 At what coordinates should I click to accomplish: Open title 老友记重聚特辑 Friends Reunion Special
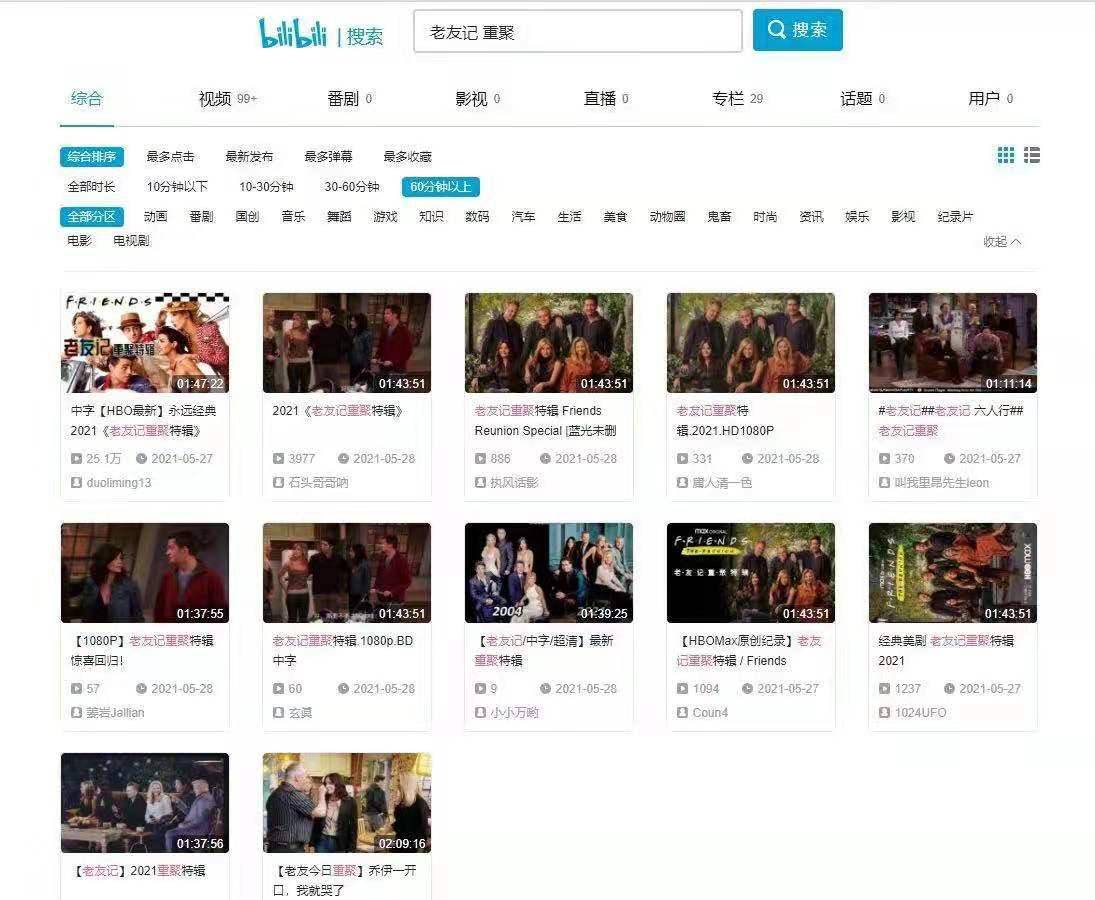pos(545,420)
